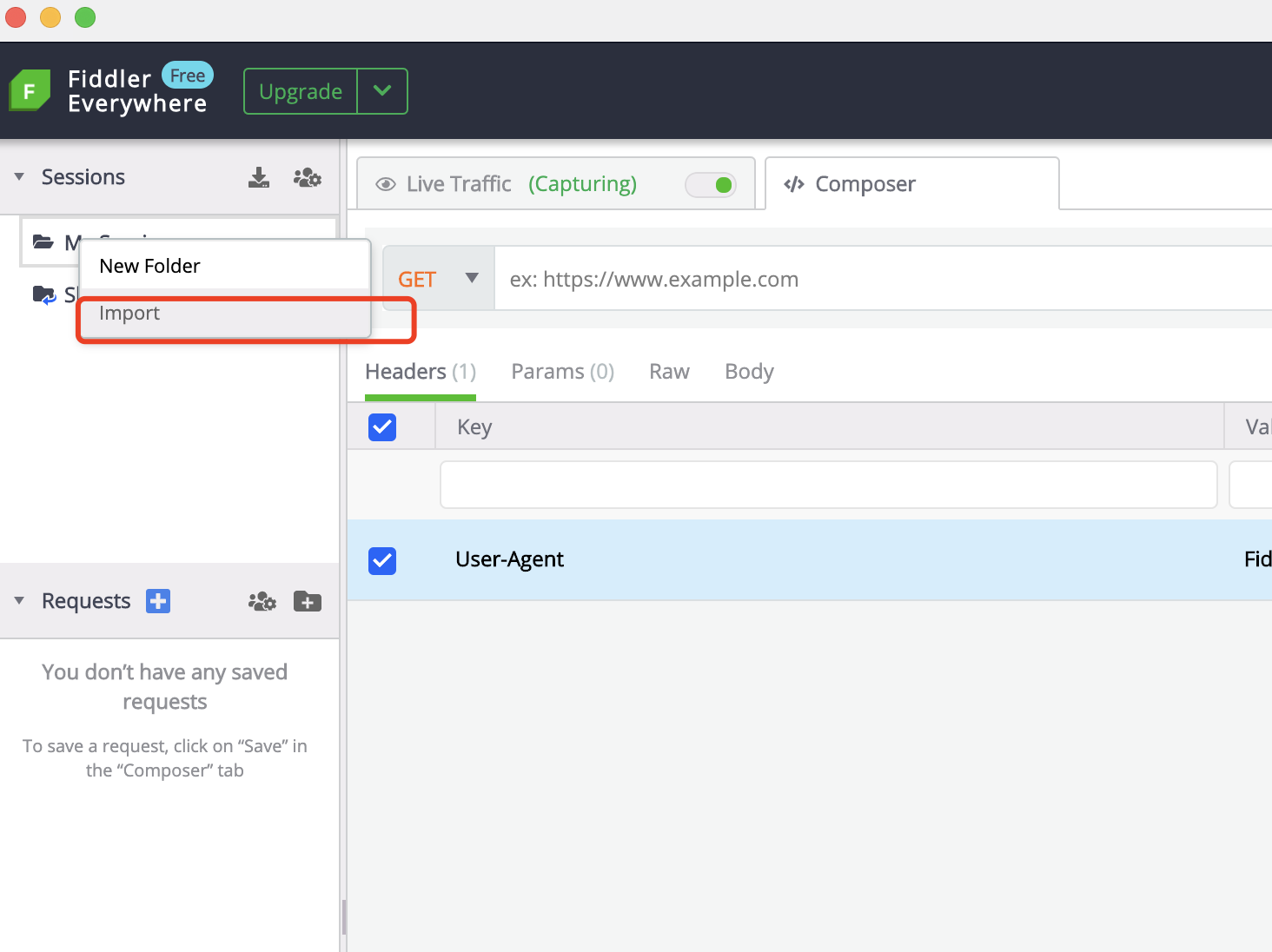Click the request URL input field
The height and width of the screenshot is (952, 1272).
coord(883,279)
